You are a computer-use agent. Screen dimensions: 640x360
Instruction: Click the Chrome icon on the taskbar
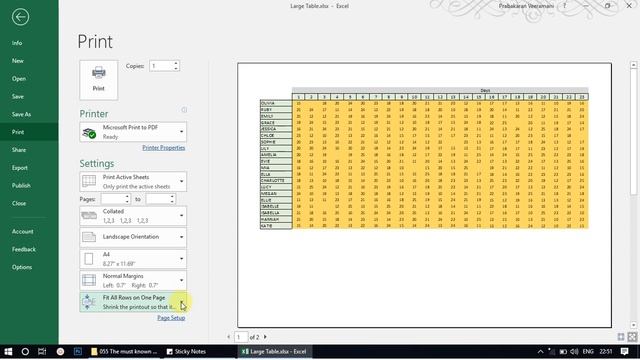click(60, 352)
